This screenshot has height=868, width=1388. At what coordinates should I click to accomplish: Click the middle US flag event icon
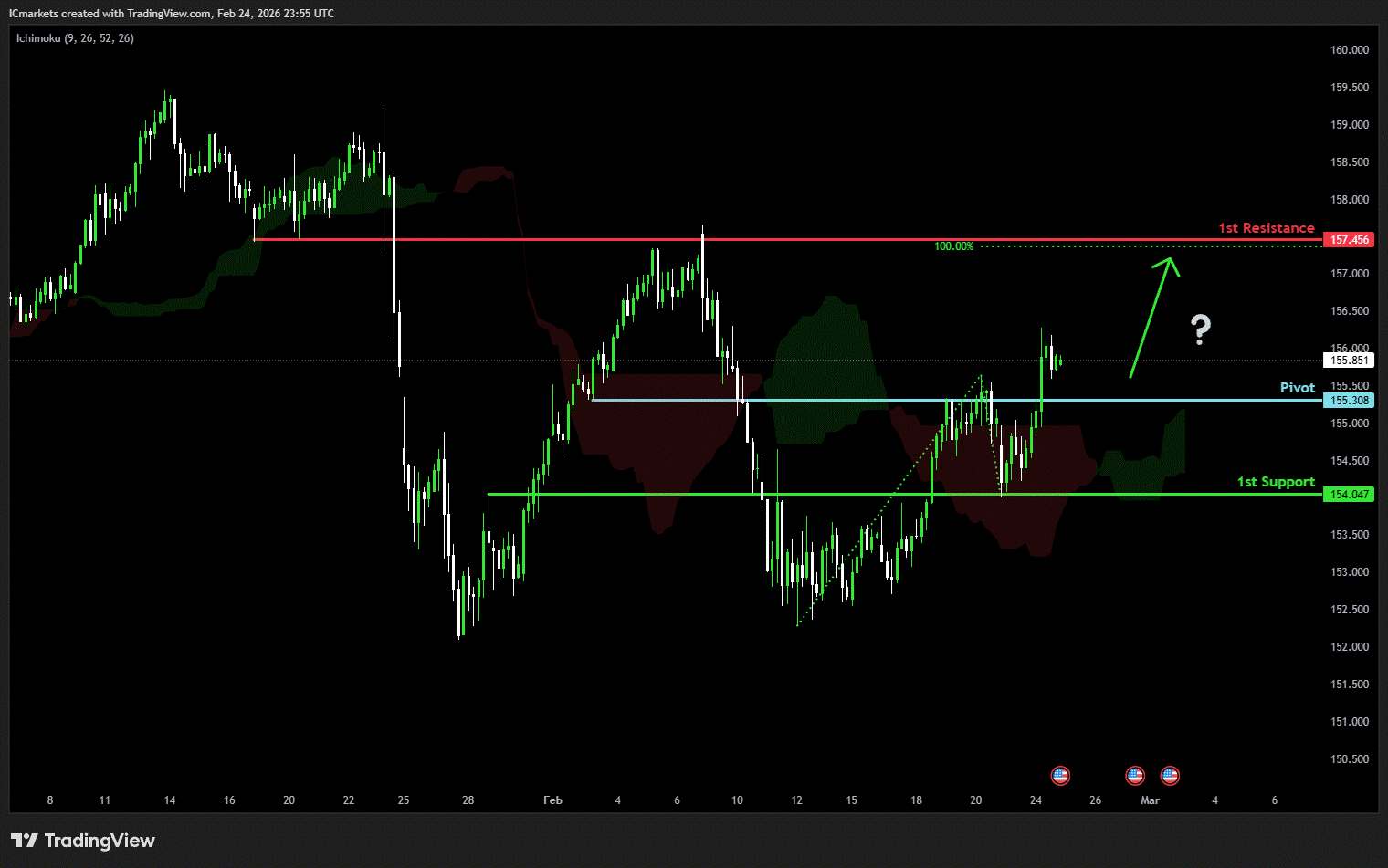point(1135,776)
